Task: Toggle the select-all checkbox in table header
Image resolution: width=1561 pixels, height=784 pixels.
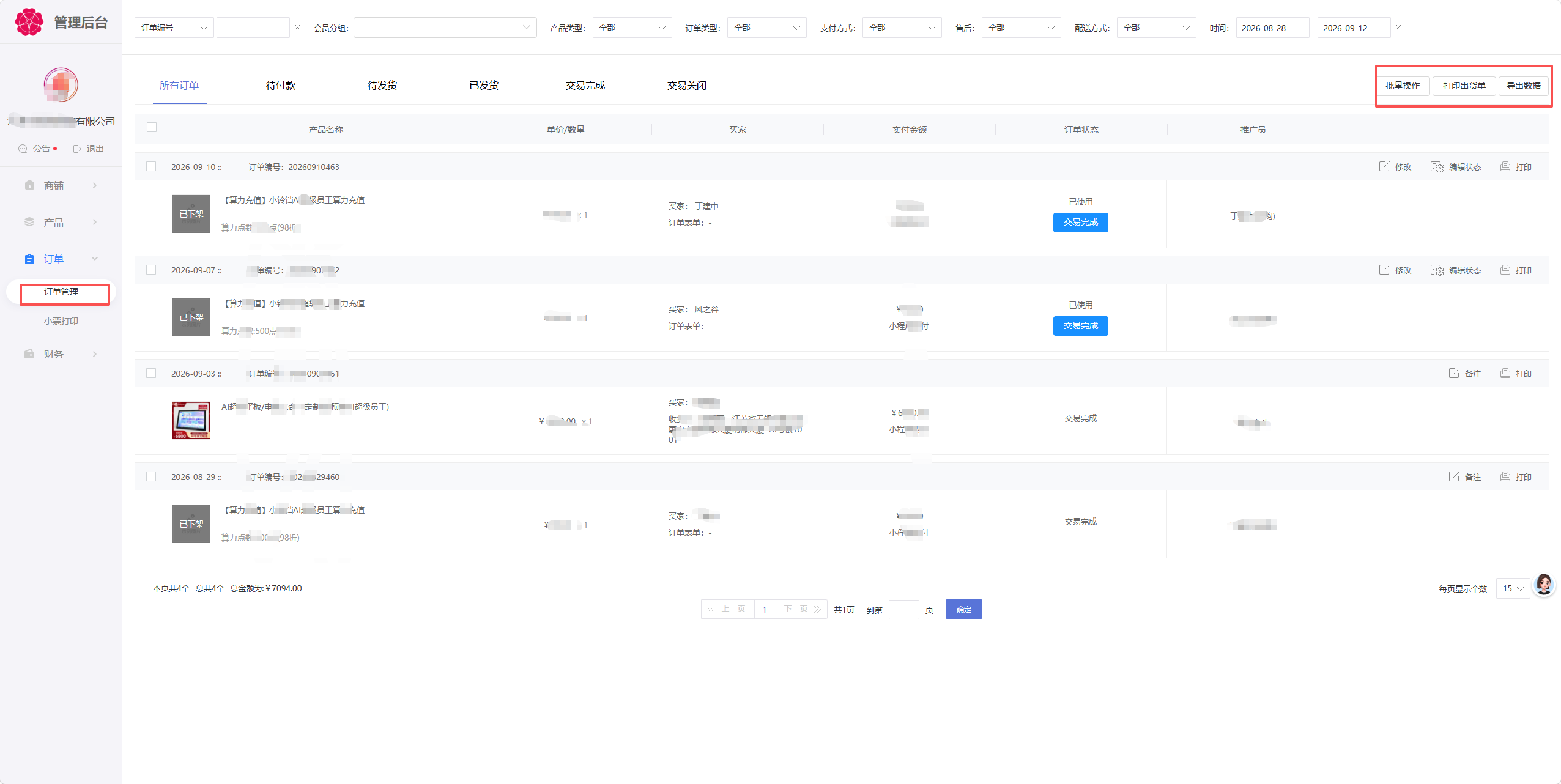Action: [152, 127]
